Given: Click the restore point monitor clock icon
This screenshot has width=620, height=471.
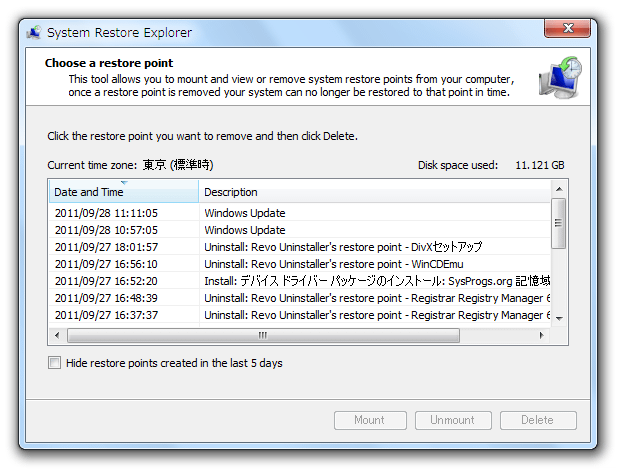Looking at the screenshot, I should pyautogui.click(x=560, y=78).
